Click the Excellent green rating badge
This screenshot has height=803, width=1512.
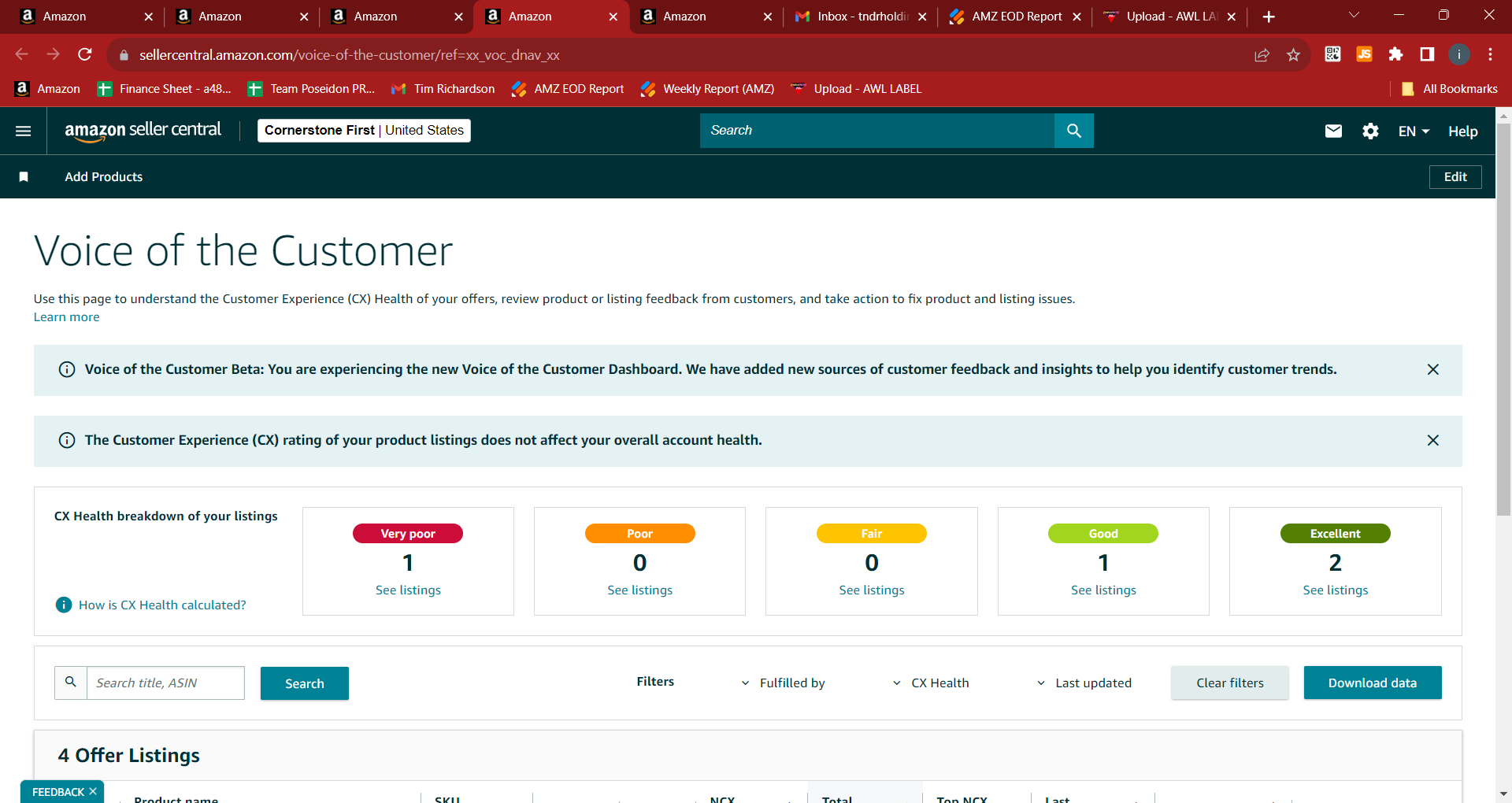pyautogui.click(x=1336, y=534)
